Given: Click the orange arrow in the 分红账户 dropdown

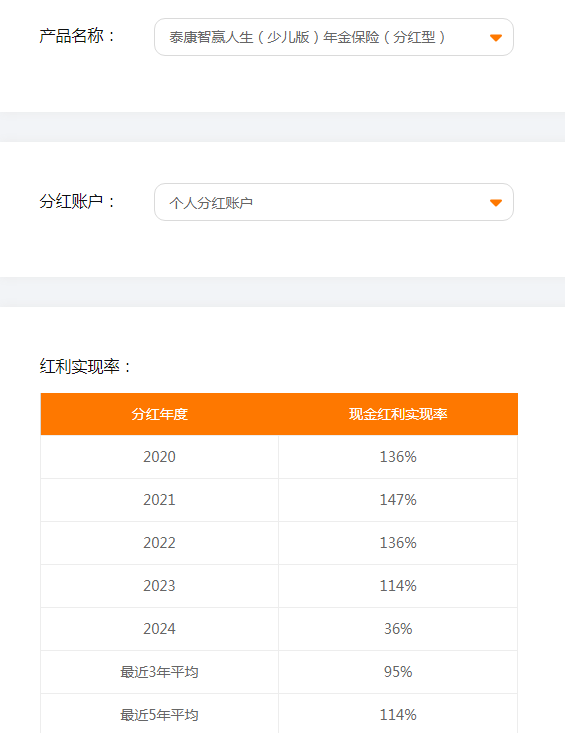Looking at the screenshot, I should click(496, 203).
